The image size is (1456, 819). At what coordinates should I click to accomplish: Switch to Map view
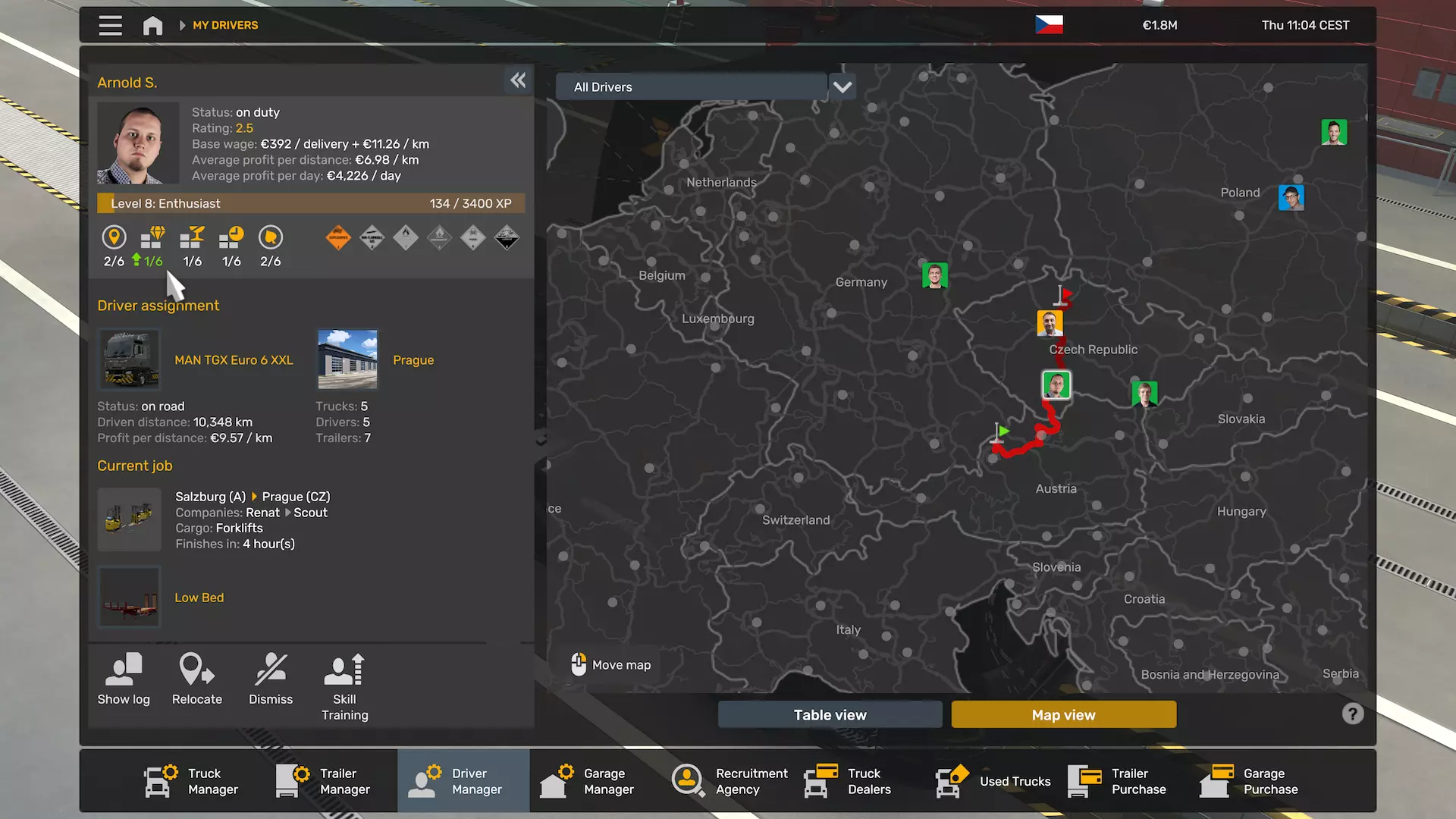click(1063, 714)
